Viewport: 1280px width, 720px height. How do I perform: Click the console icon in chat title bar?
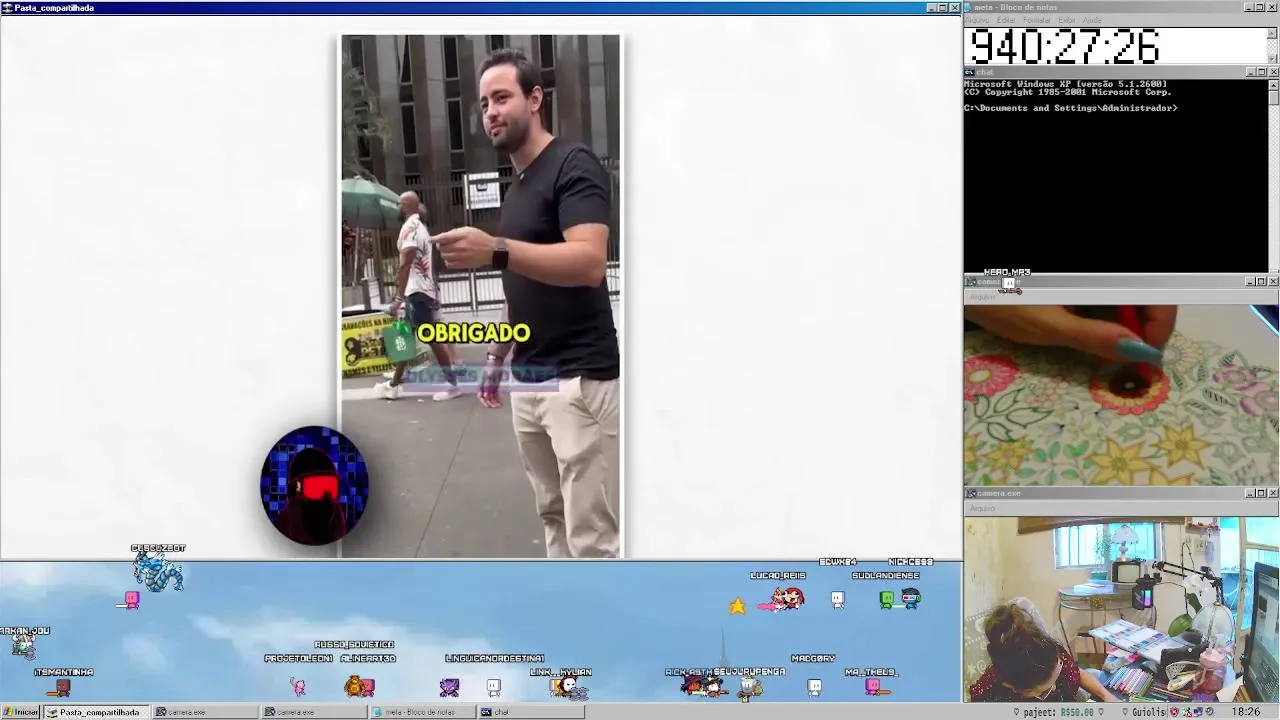(x=969, y=72)
